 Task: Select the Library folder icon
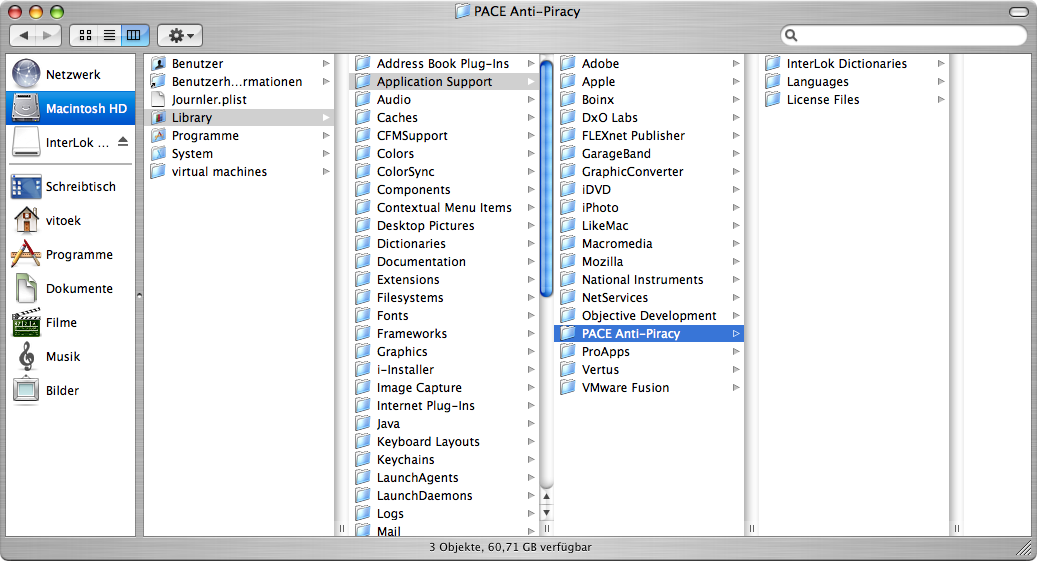click(158, 117)
